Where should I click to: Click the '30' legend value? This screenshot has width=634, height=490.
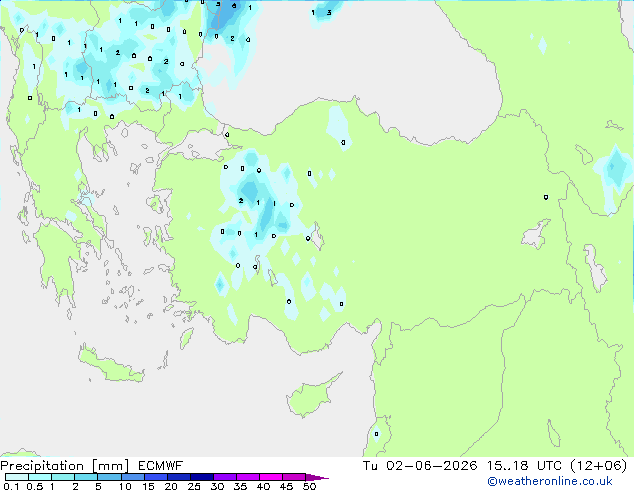[217, 486]
